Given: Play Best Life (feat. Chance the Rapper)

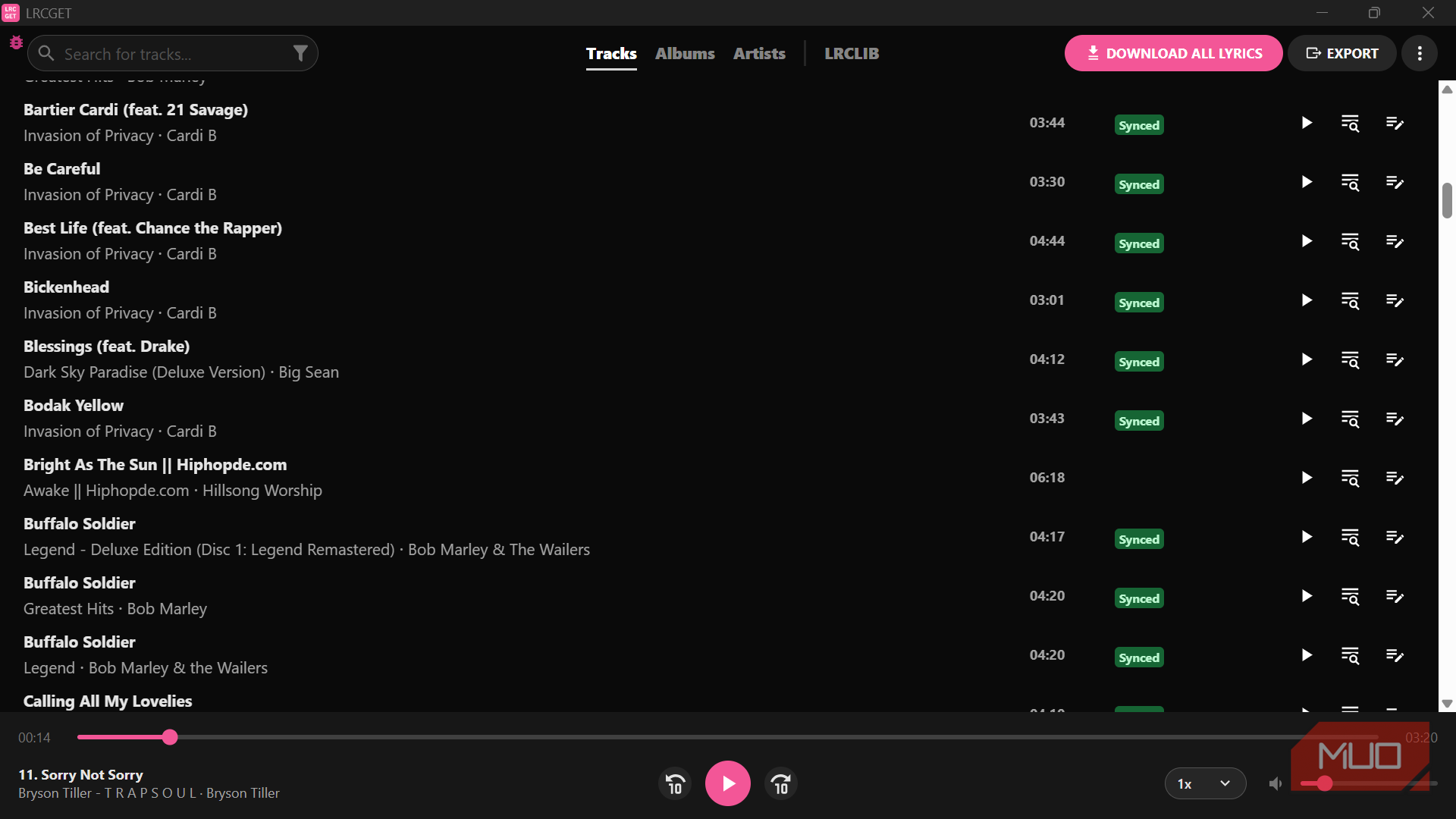Looking at the screenshot, I should coord(1307,241).
